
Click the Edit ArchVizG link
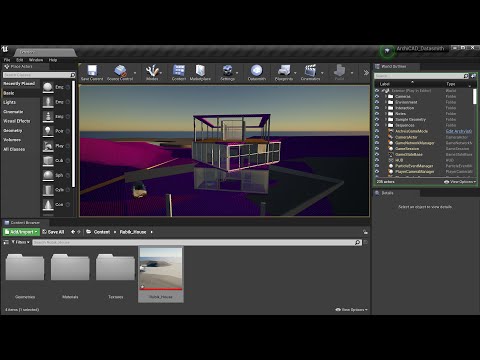[459, 131]
